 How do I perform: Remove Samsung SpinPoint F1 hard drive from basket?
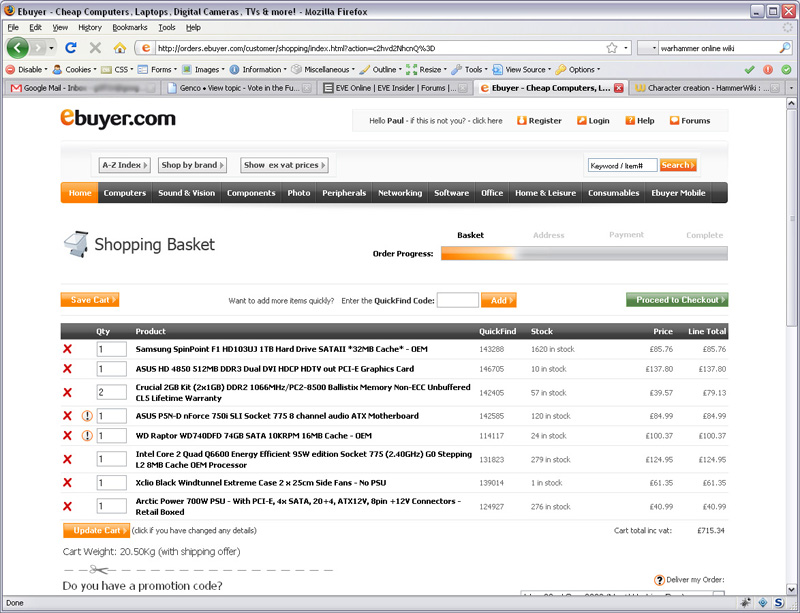[x=67, y=349]
